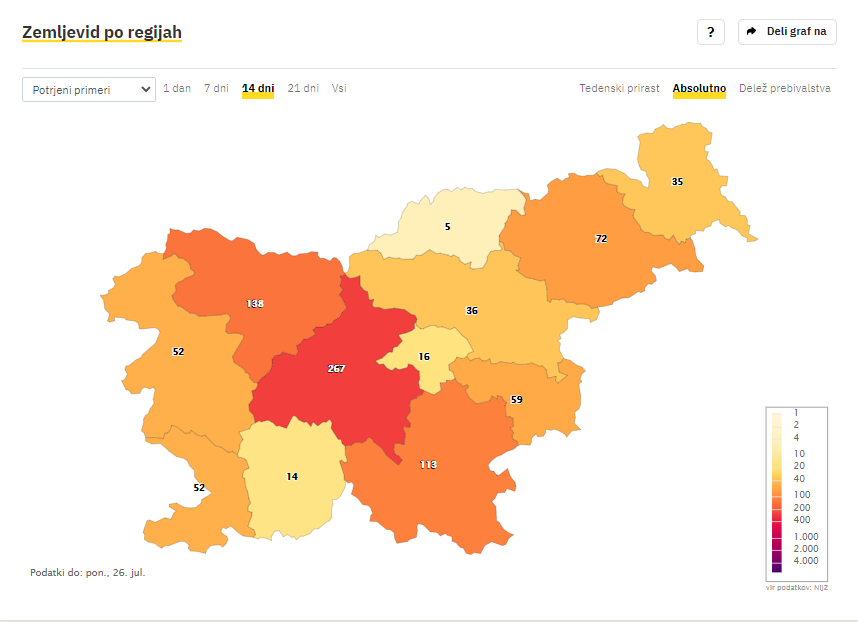Select the Absolutno display mode

tap(699, 89)
